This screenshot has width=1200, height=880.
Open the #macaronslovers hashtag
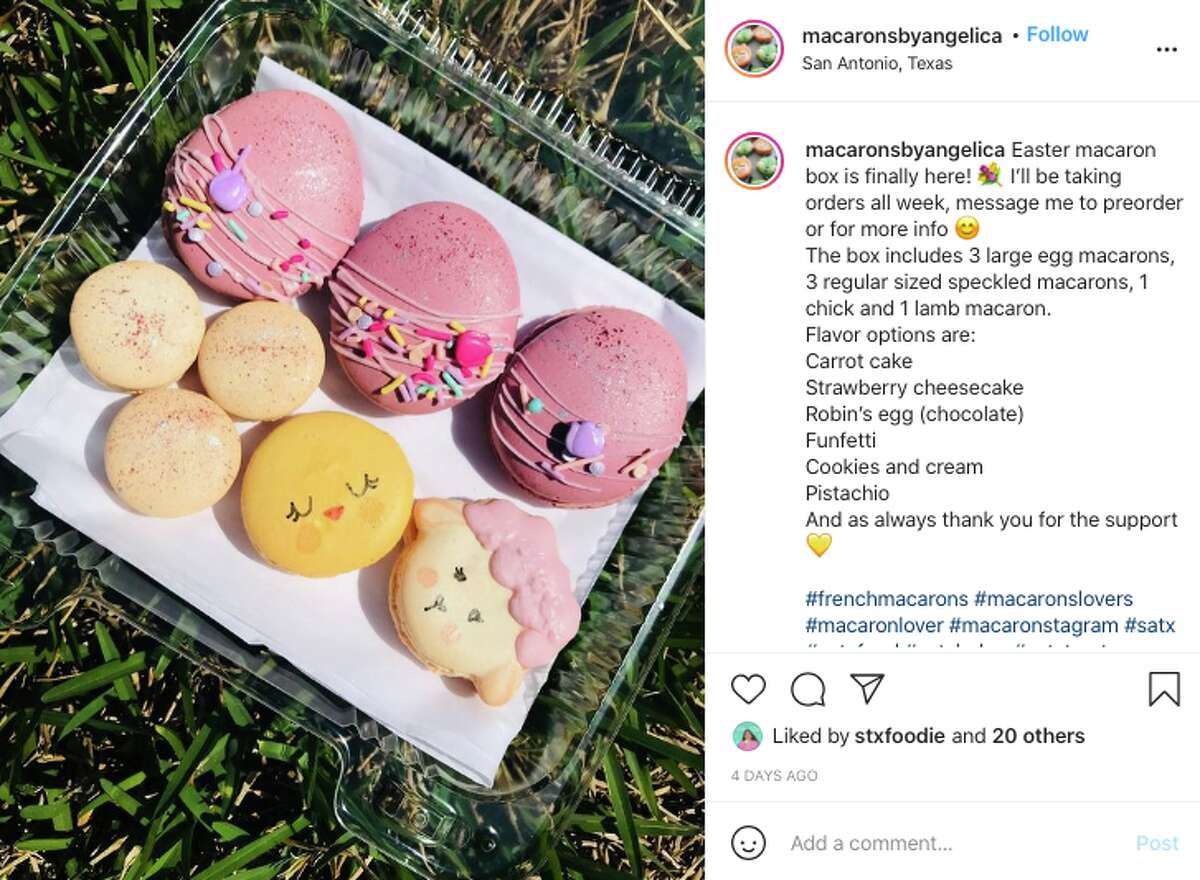tap(1053, 599)
